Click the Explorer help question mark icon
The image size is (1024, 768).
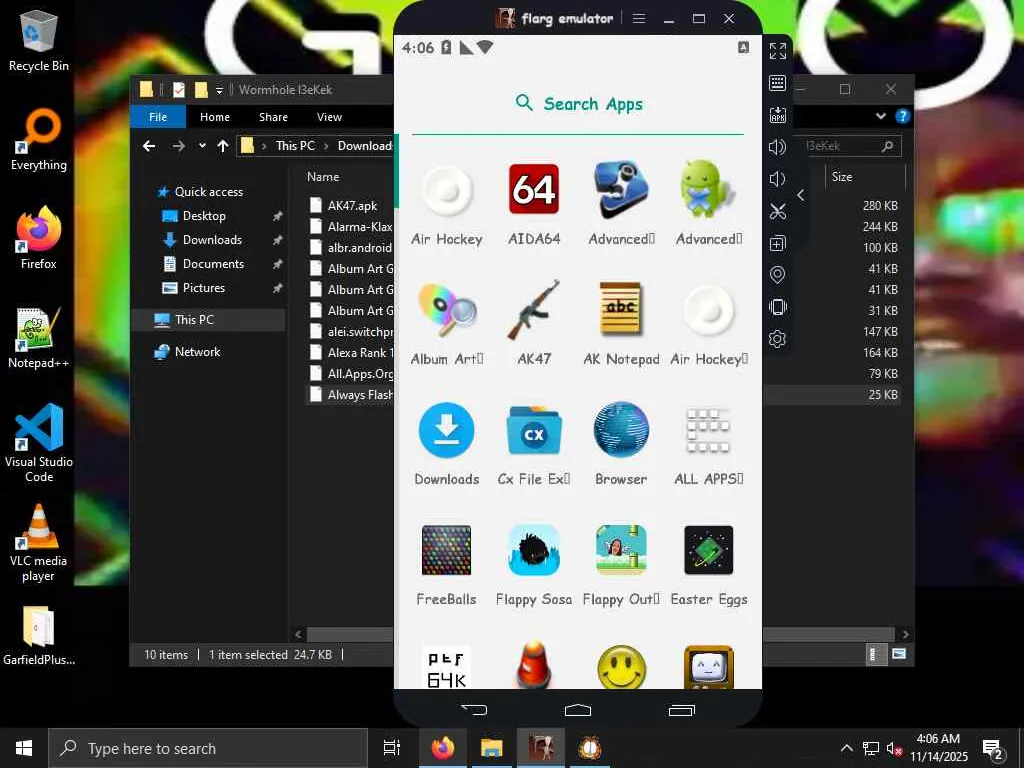[903, 116]
